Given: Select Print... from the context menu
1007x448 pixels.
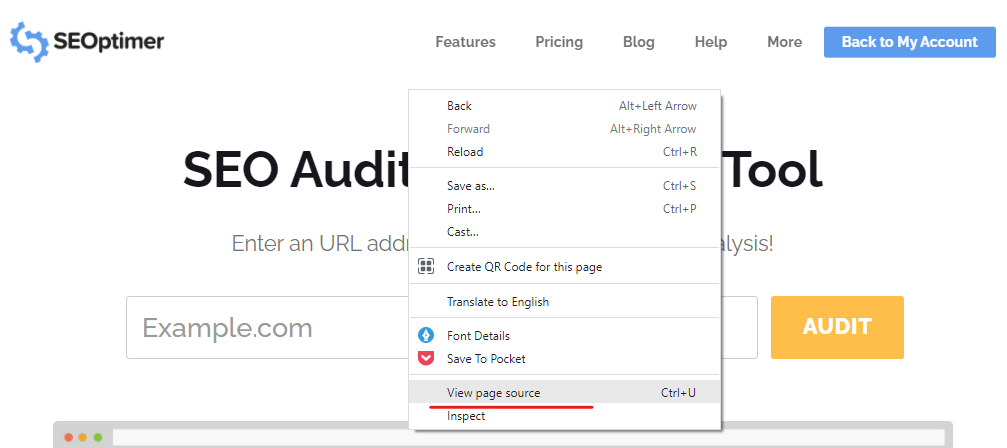Looking at the screenshot, I should pos(463,209).
